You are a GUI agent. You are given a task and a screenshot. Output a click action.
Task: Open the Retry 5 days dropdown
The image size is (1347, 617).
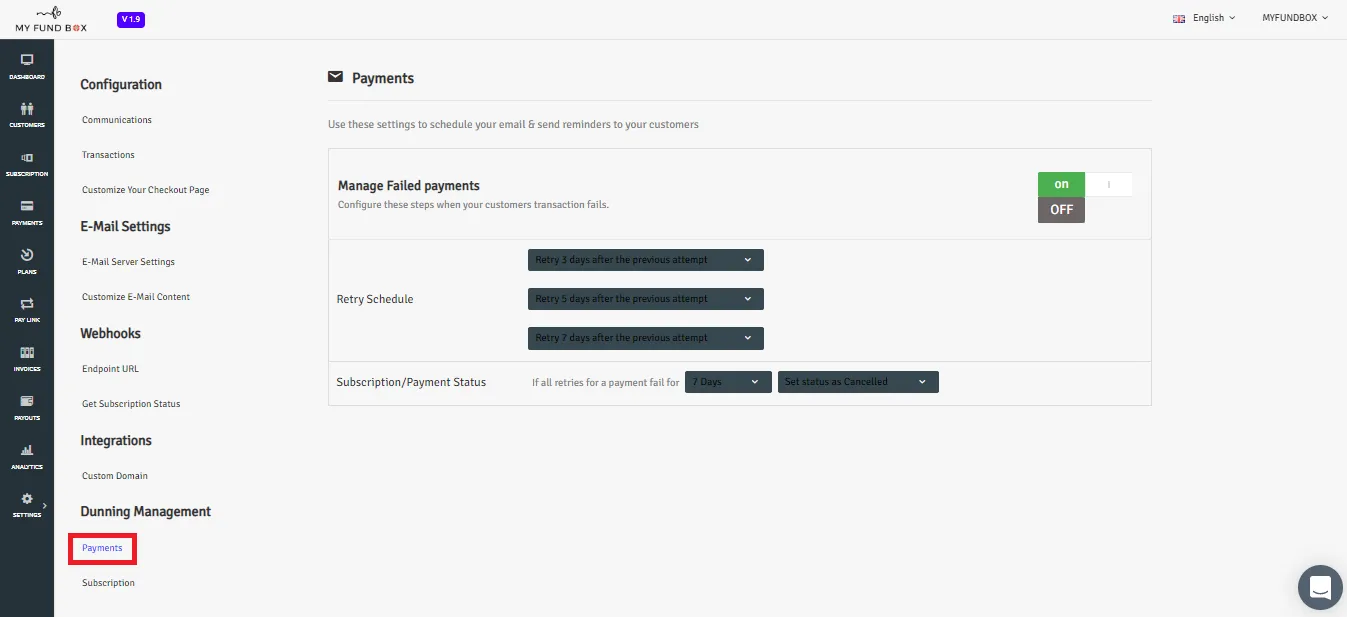pos(645,299)
